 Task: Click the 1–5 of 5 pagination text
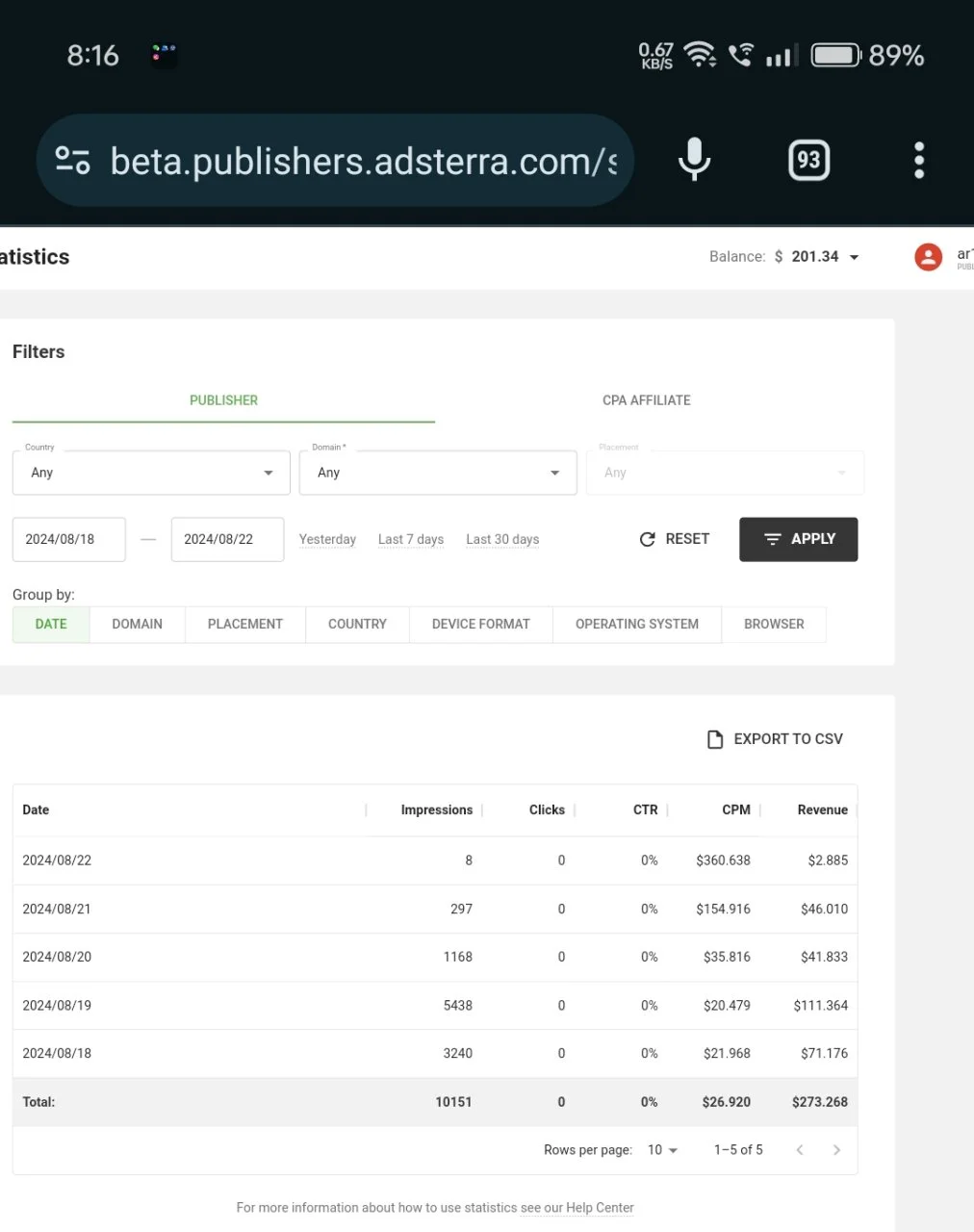click(738, 1150)
